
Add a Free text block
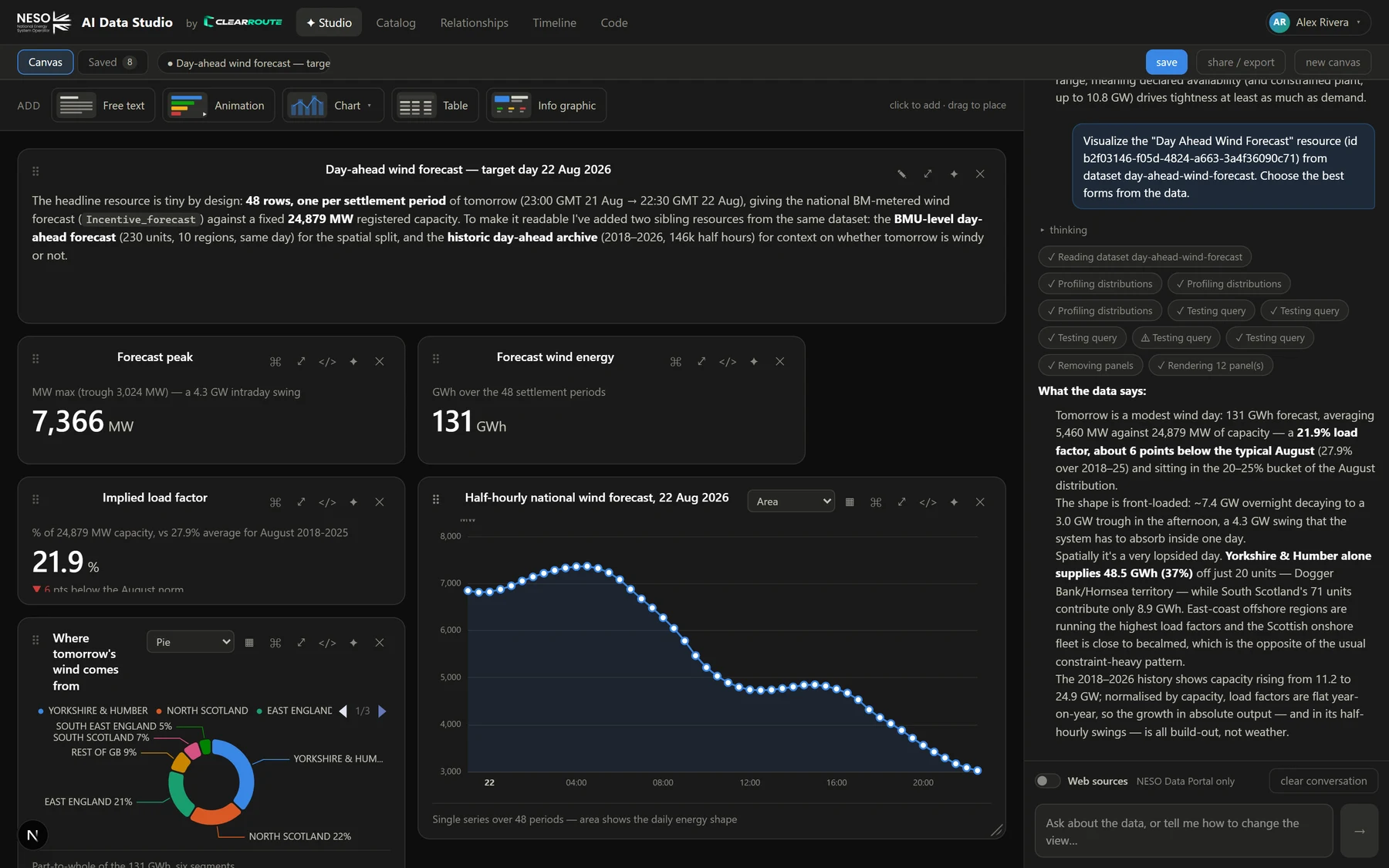click(103, 106)
